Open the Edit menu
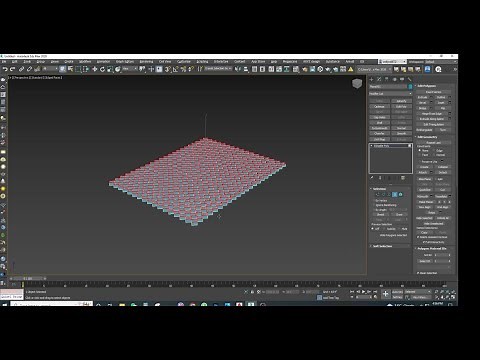This screenshot has height=360, width=480. pyautogui.click(x=15, y=62)
